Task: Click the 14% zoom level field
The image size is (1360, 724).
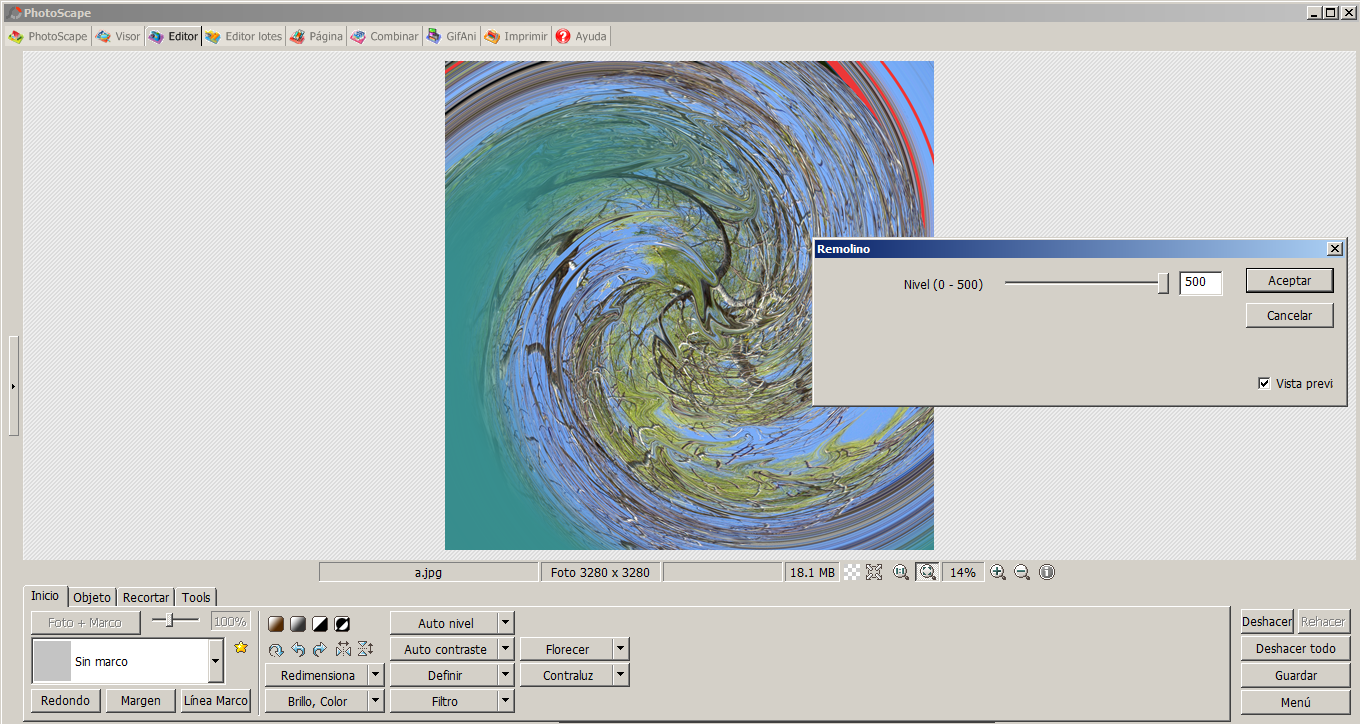Action: point(963,572)
